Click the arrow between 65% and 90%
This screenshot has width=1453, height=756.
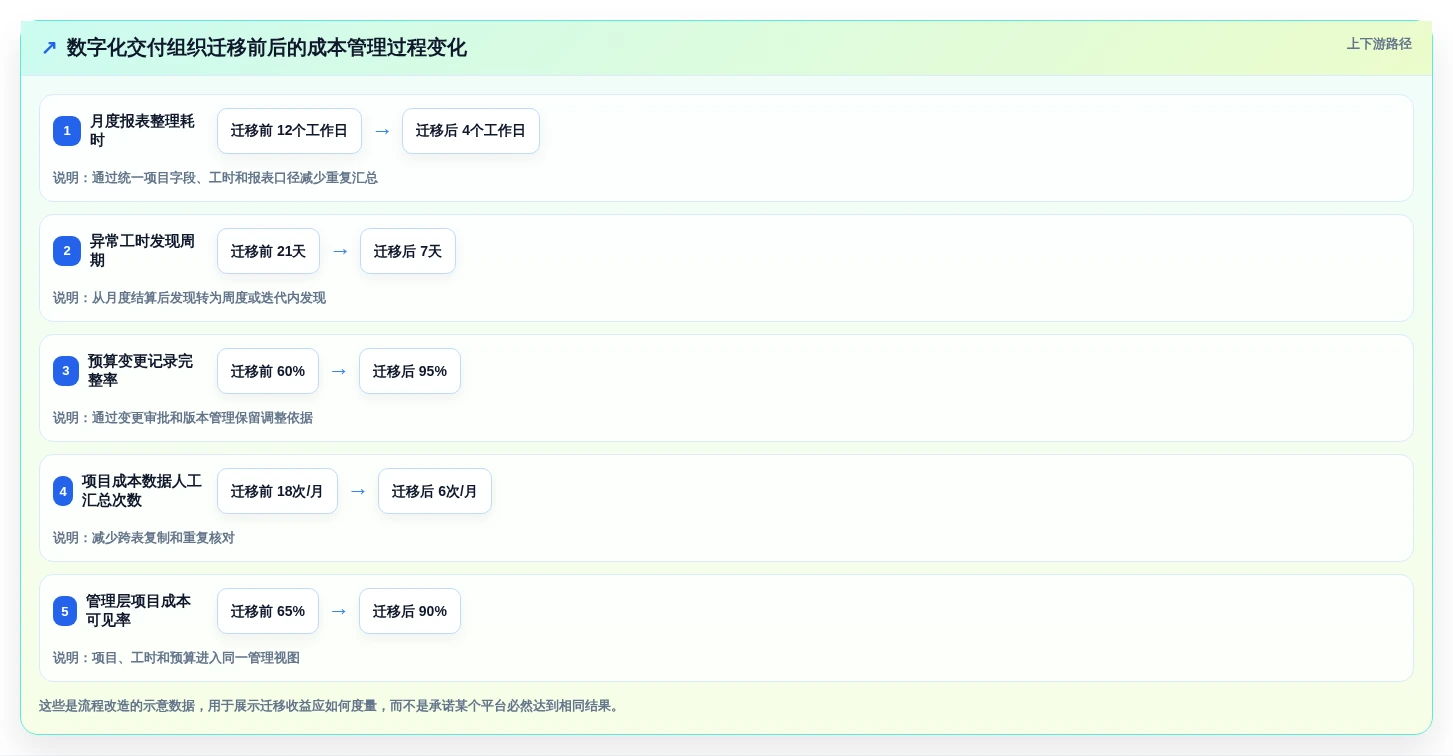point(339,611)
